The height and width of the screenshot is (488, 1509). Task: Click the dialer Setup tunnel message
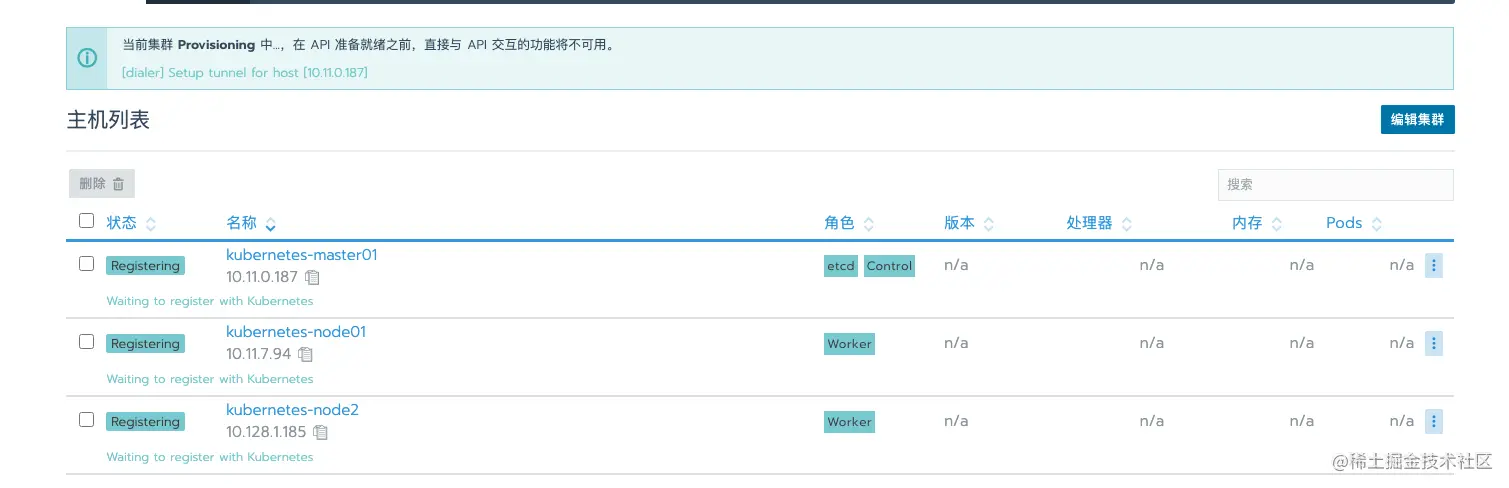tap(245, 73)
